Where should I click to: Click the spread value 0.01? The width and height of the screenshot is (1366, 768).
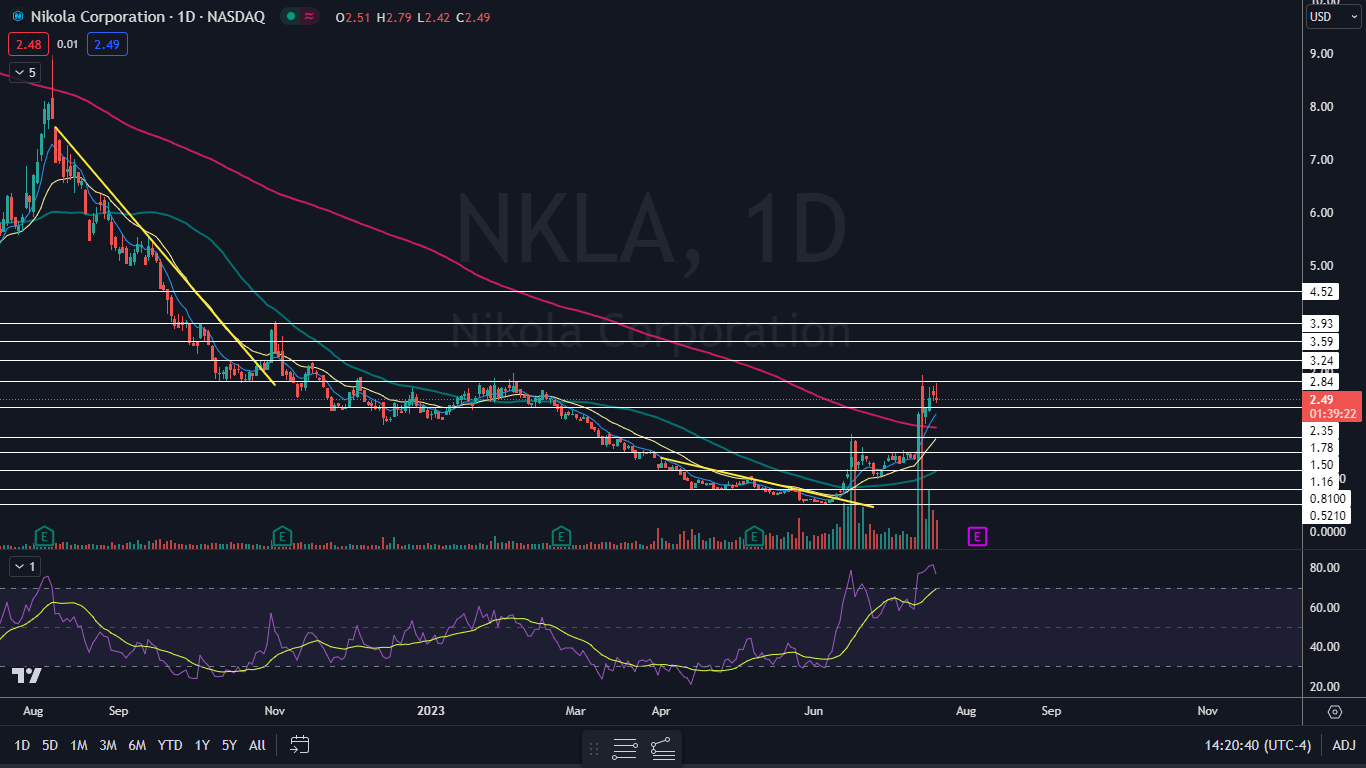coord(67,44)
